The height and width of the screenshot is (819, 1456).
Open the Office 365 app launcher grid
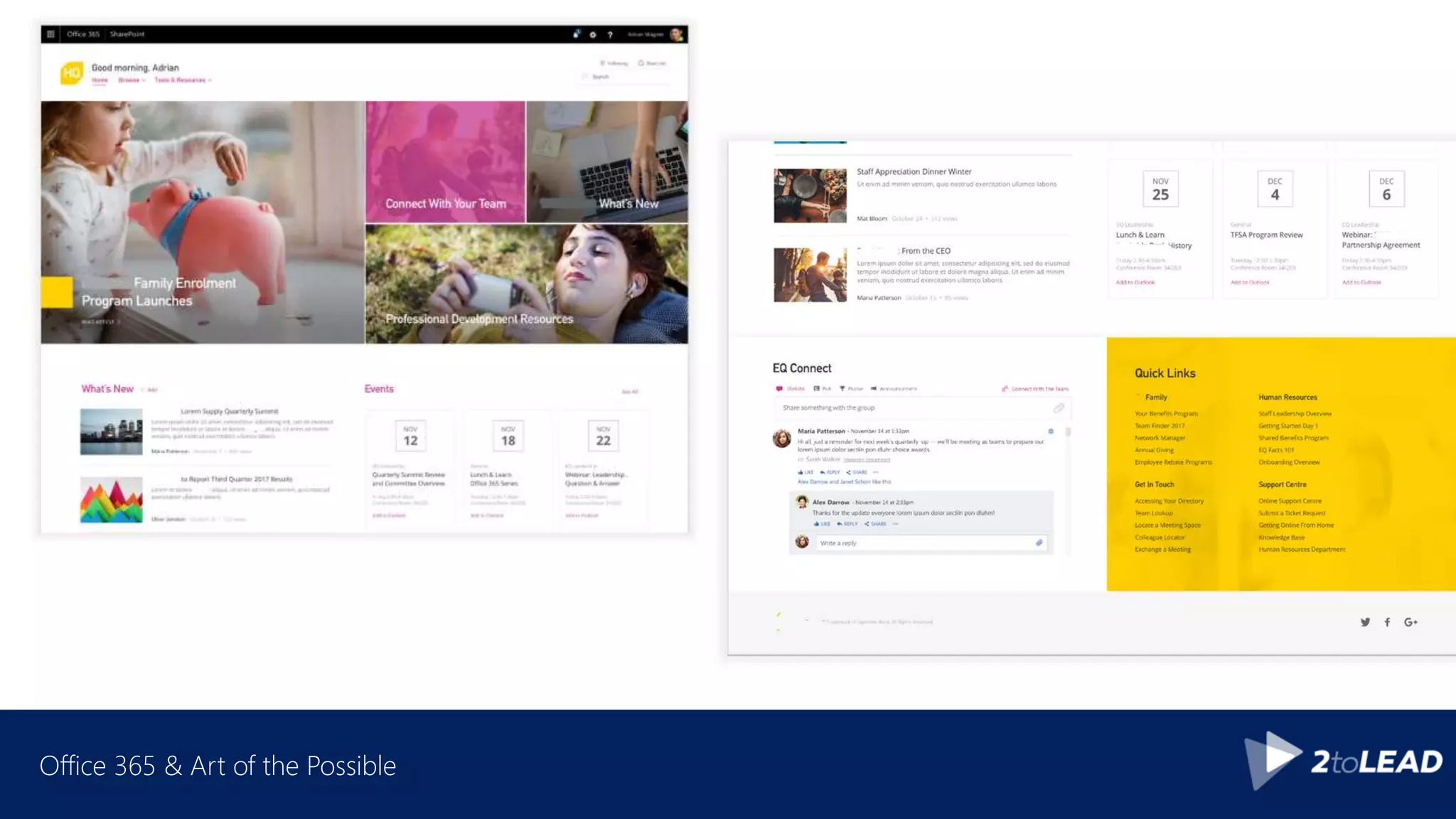pyautogui.click(x=50, y=34)
